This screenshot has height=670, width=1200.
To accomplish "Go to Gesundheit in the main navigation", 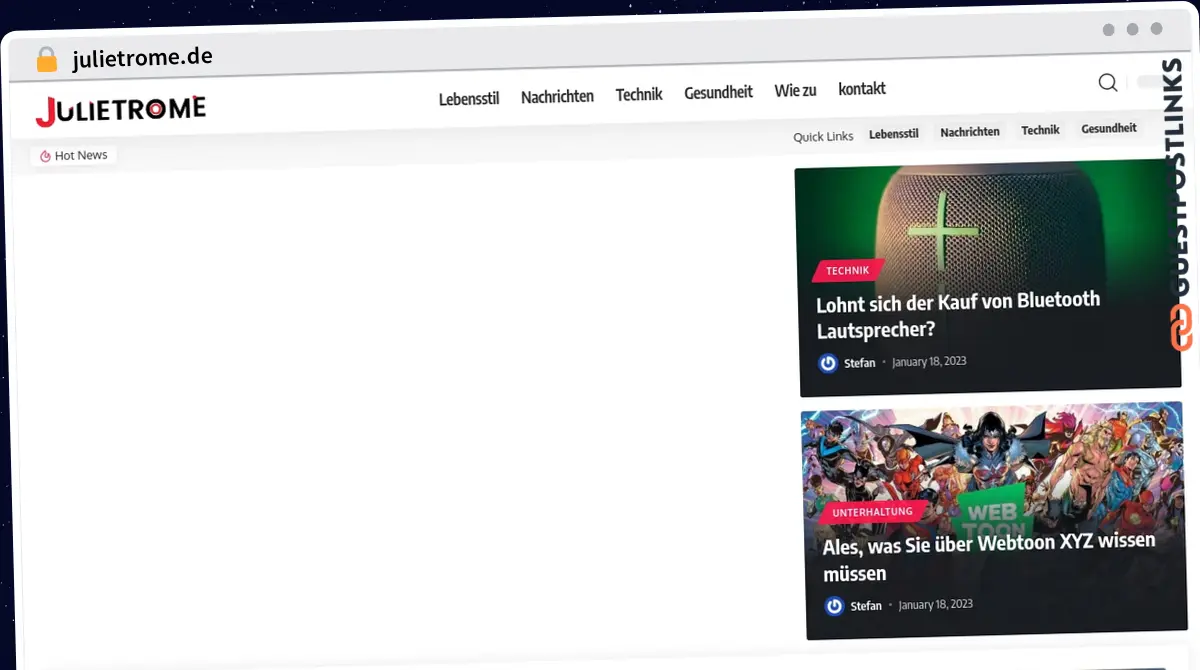I will [x=718, y=93].
